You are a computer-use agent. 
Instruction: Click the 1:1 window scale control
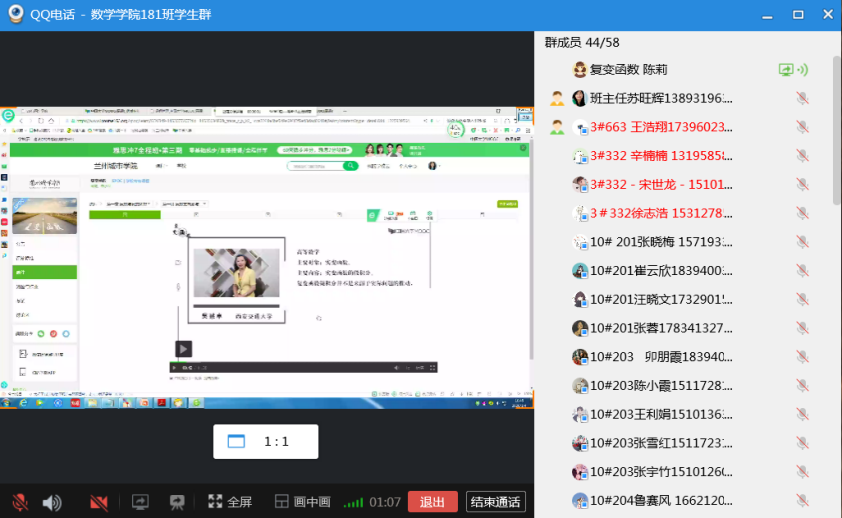click(x=265, y=441)
